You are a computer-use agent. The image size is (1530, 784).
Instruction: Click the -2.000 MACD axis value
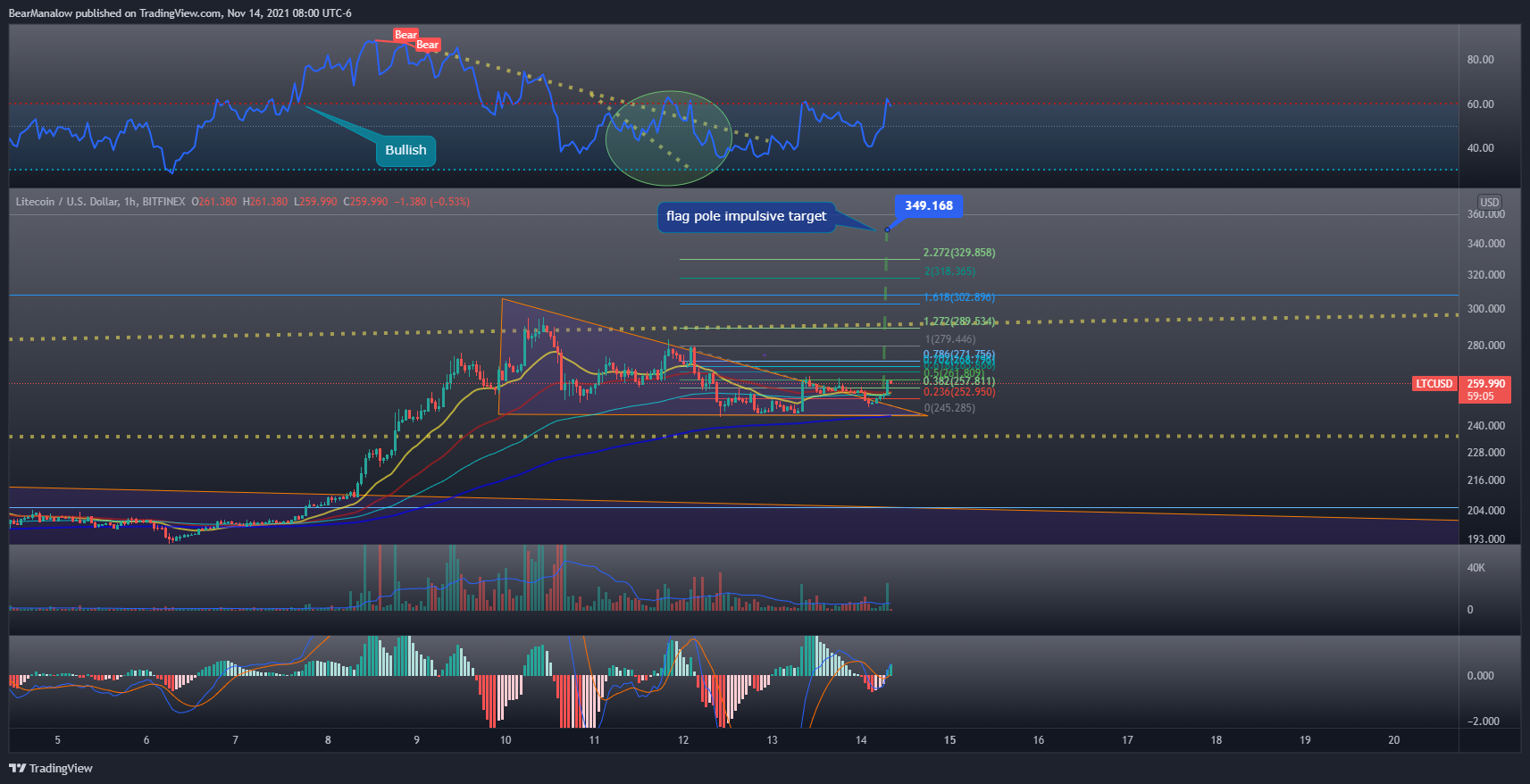pyautogui.click(x=1484, y=721)
